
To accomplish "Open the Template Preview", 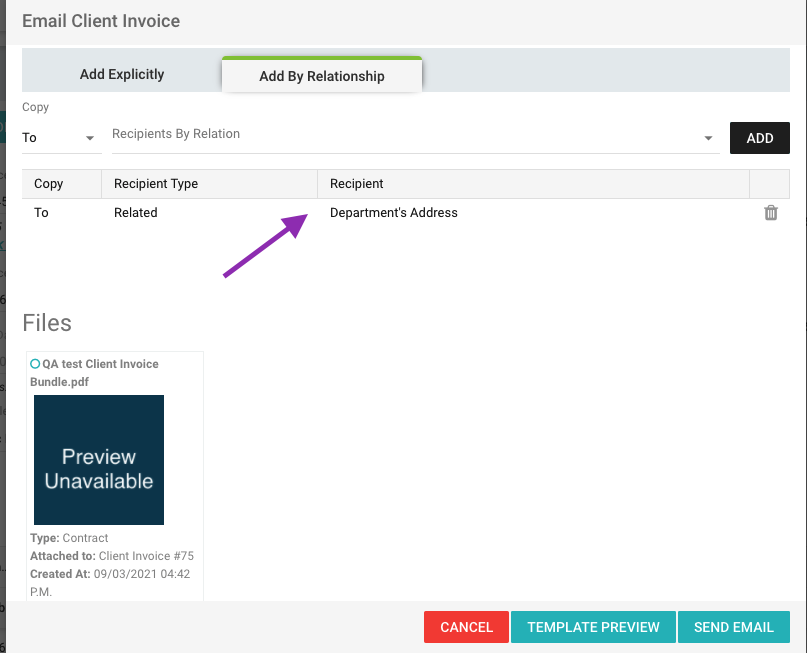I will (x=593, y=627).
